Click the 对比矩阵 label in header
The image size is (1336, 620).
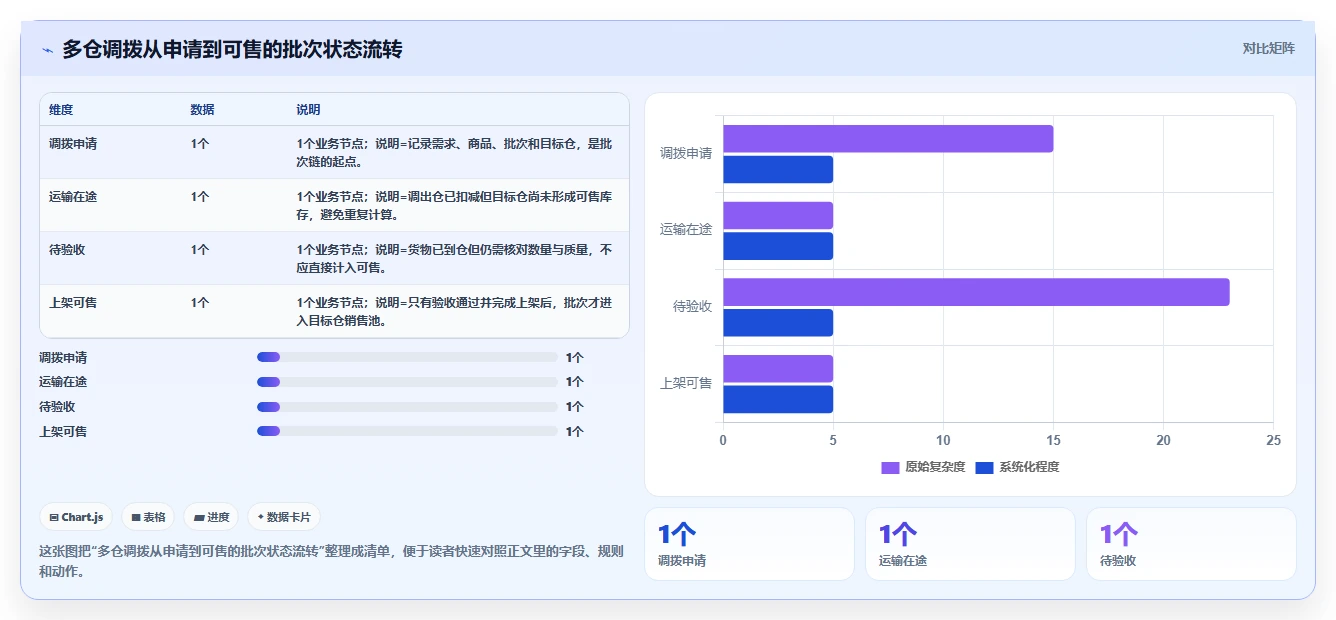pyautogui.click(x=1268, y=49)
